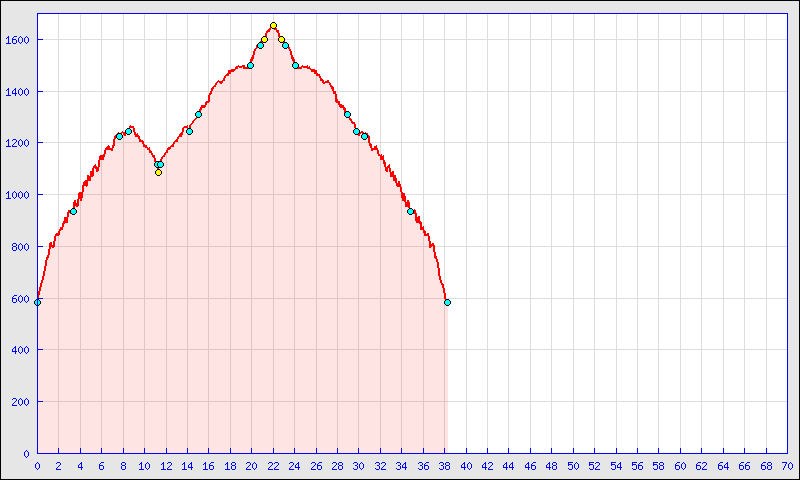Click the 38 label on the distance axis
The height and width of the screenshot is (480, 800).
tap(444, 466)
